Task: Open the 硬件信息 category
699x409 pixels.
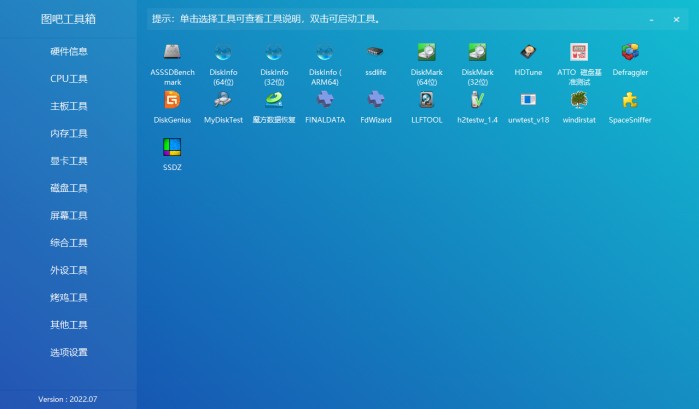Action: (69, 51)
